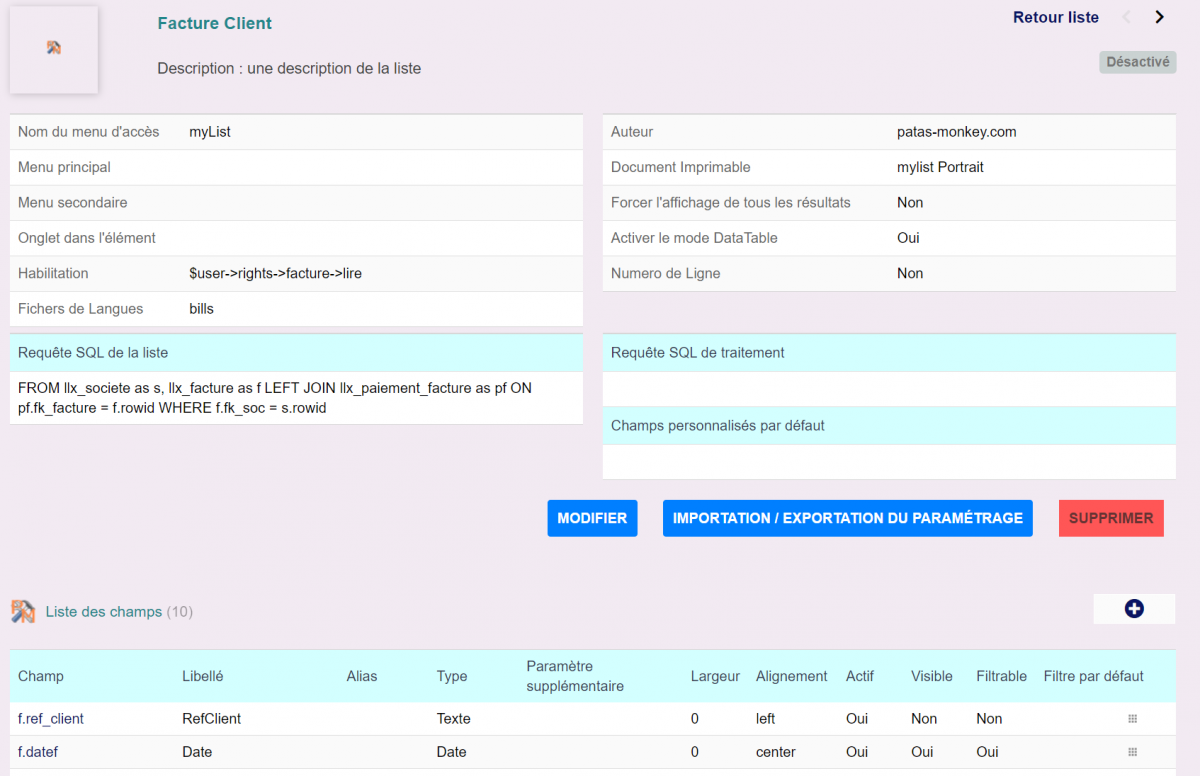
Task: Go to the next list record arrow
Action: (x=1159, y=17)
